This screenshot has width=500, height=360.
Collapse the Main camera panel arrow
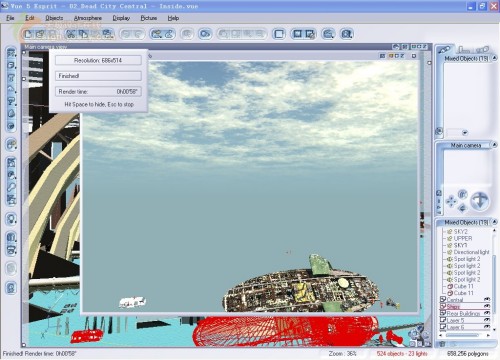coord(495,145)
